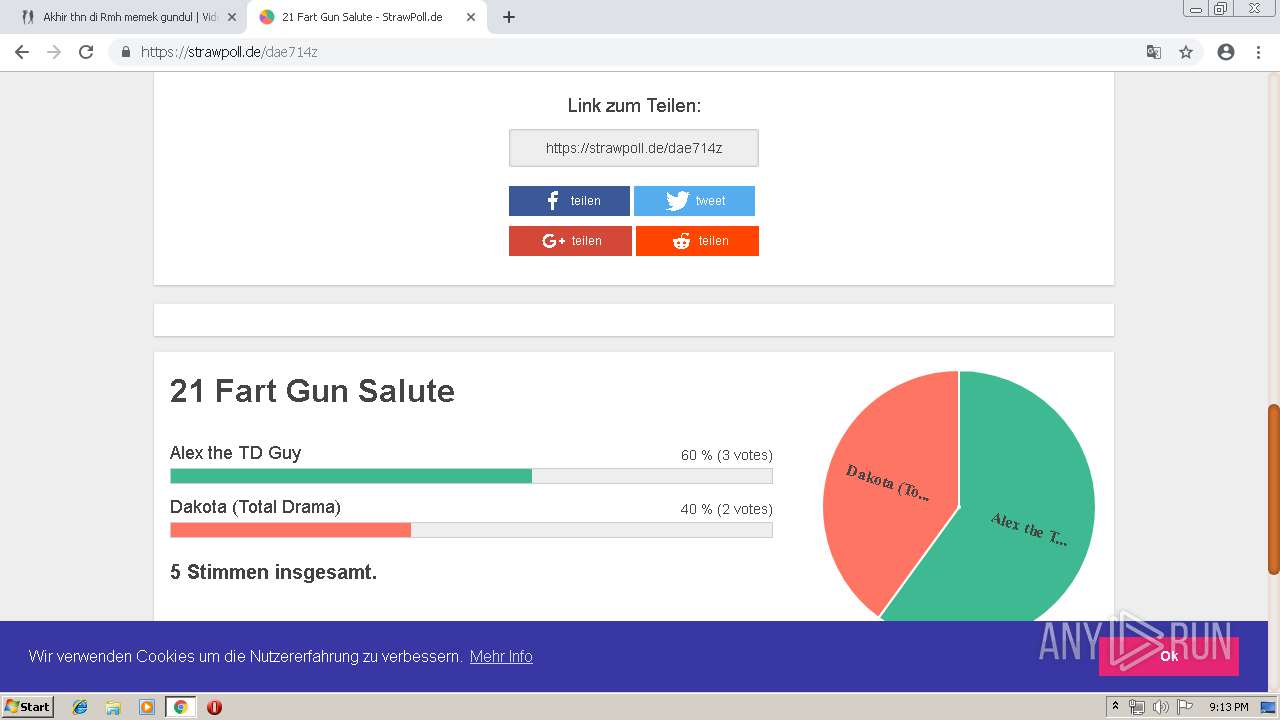Click the page vertical scrollbar thumb

pyautogui.click(x=1273, y=489)
